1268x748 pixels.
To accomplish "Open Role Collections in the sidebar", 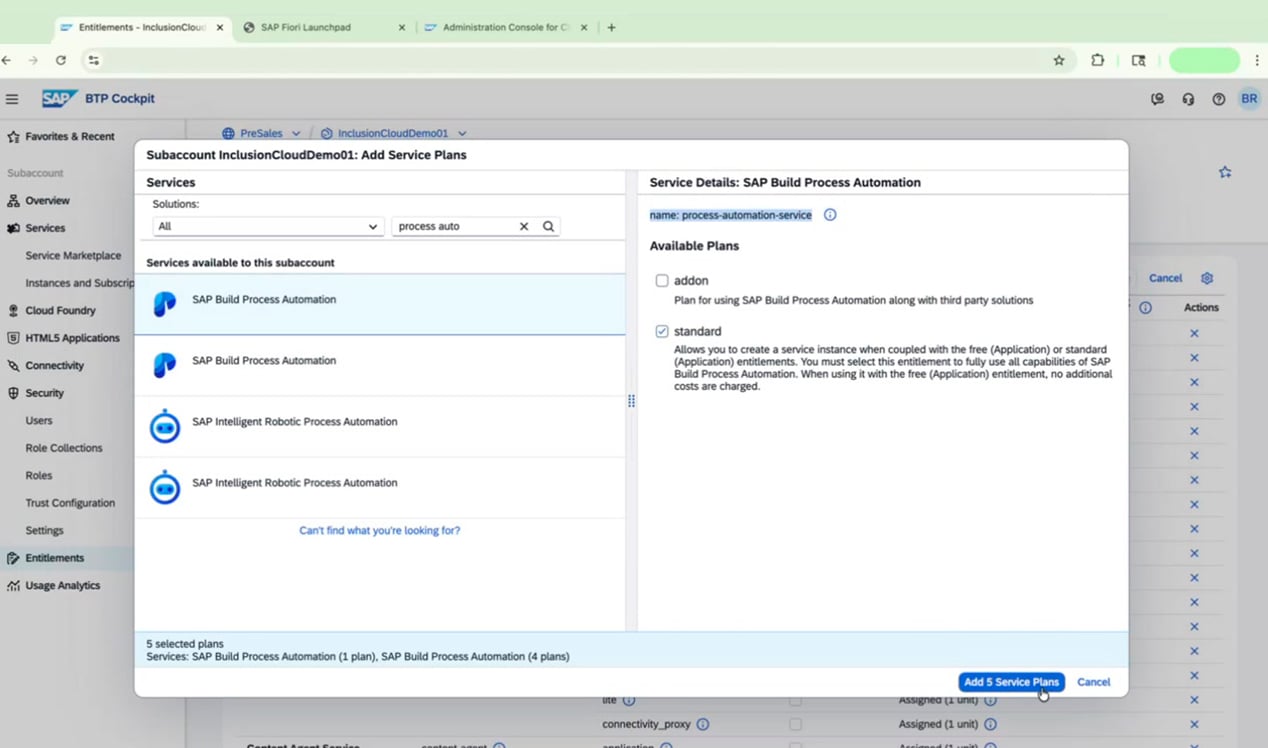I will click(63, 448).
